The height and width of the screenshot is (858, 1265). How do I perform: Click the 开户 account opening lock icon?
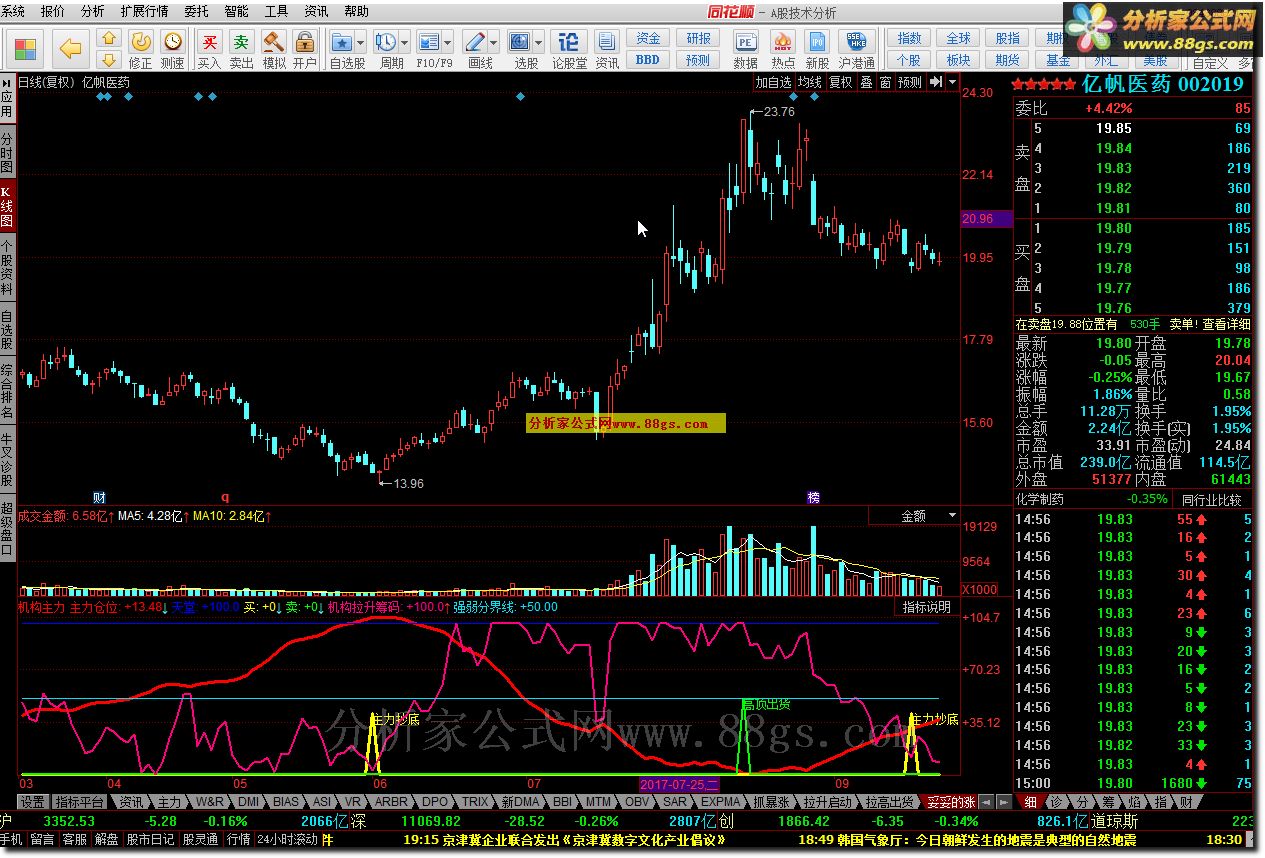tap(305, 49)
